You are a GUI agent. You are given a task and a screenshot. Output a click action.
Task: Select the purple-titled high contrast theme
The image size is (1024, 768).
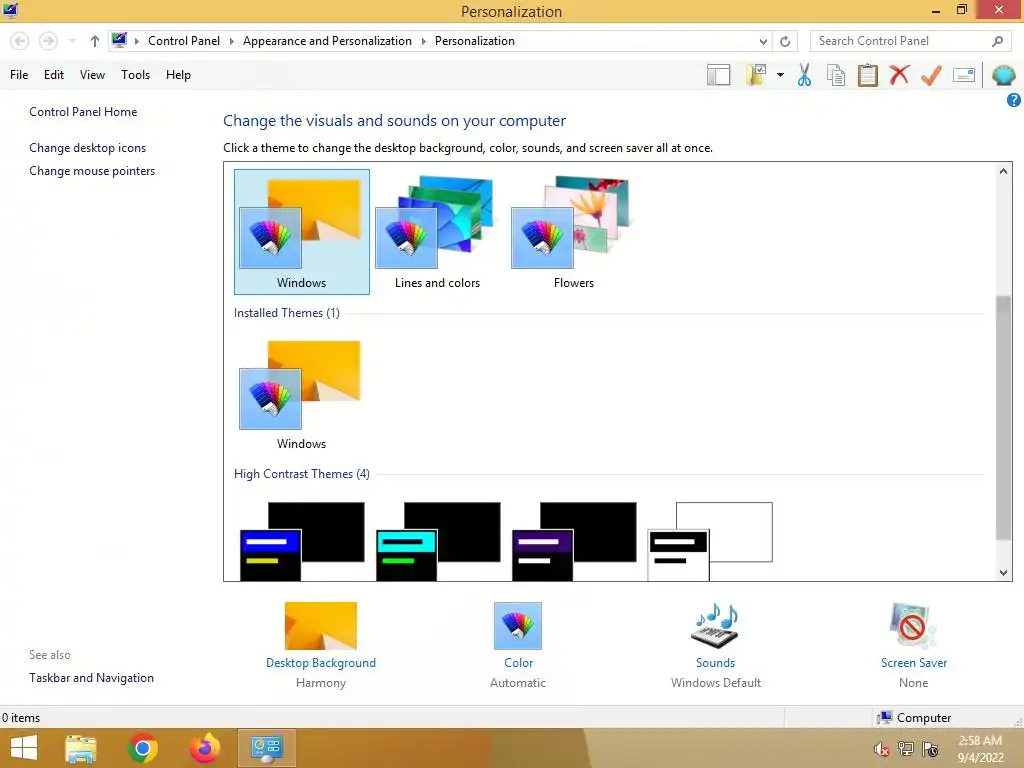574,541
